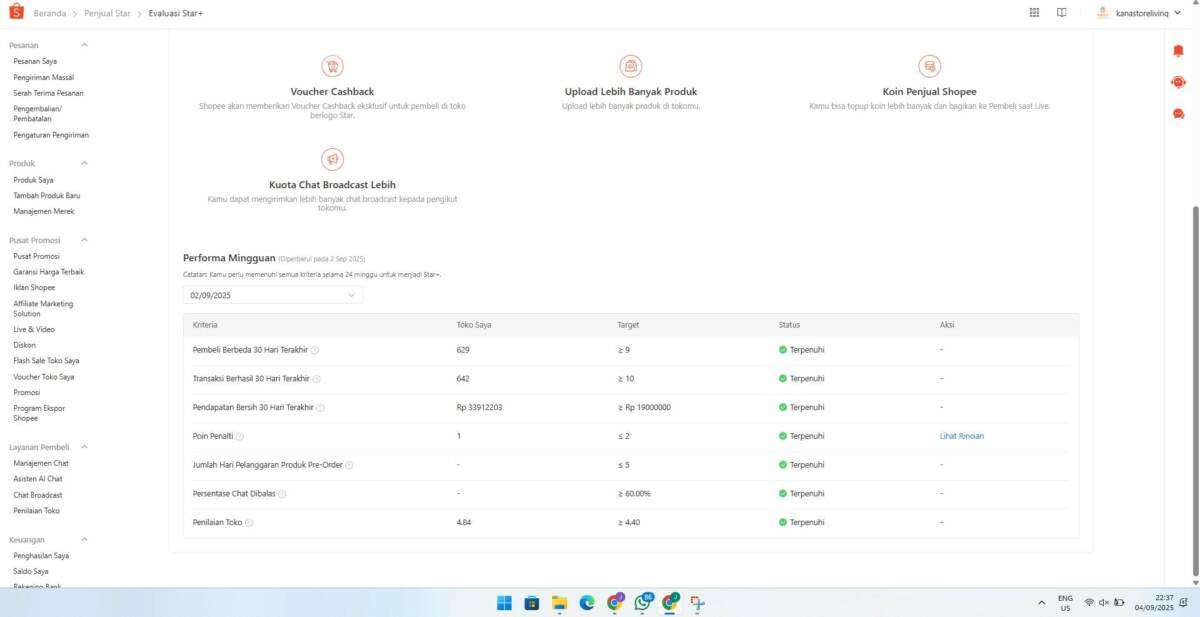Collapse the Produk sidebar section
Screen dimensions: 1200x617
pyautogui.click(x=84, y=163)
